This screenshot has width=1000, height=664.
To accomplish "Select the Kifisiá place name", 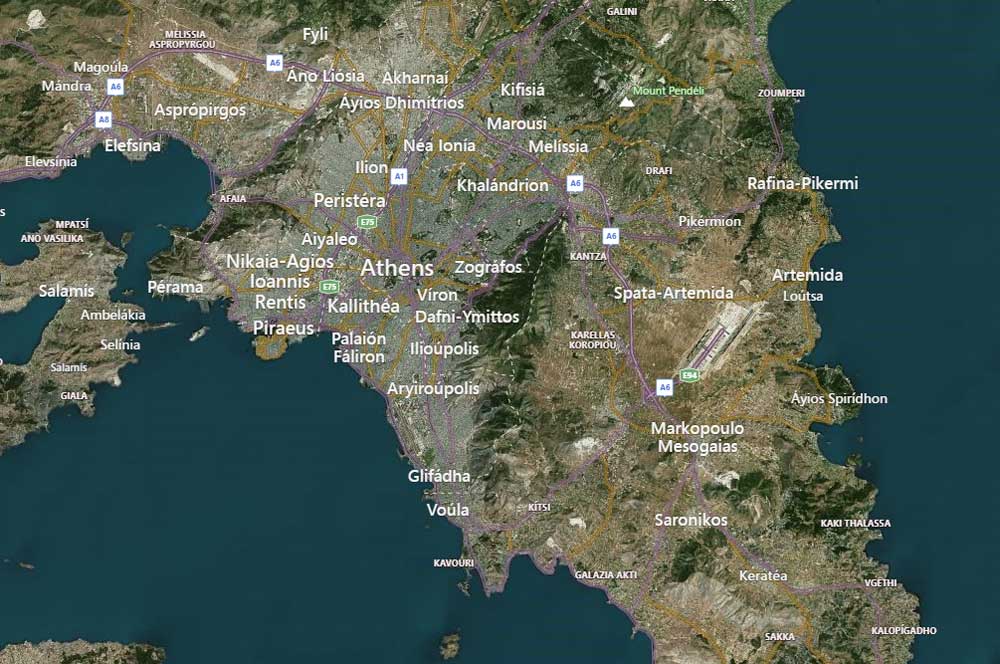I will tap(522, 89).
